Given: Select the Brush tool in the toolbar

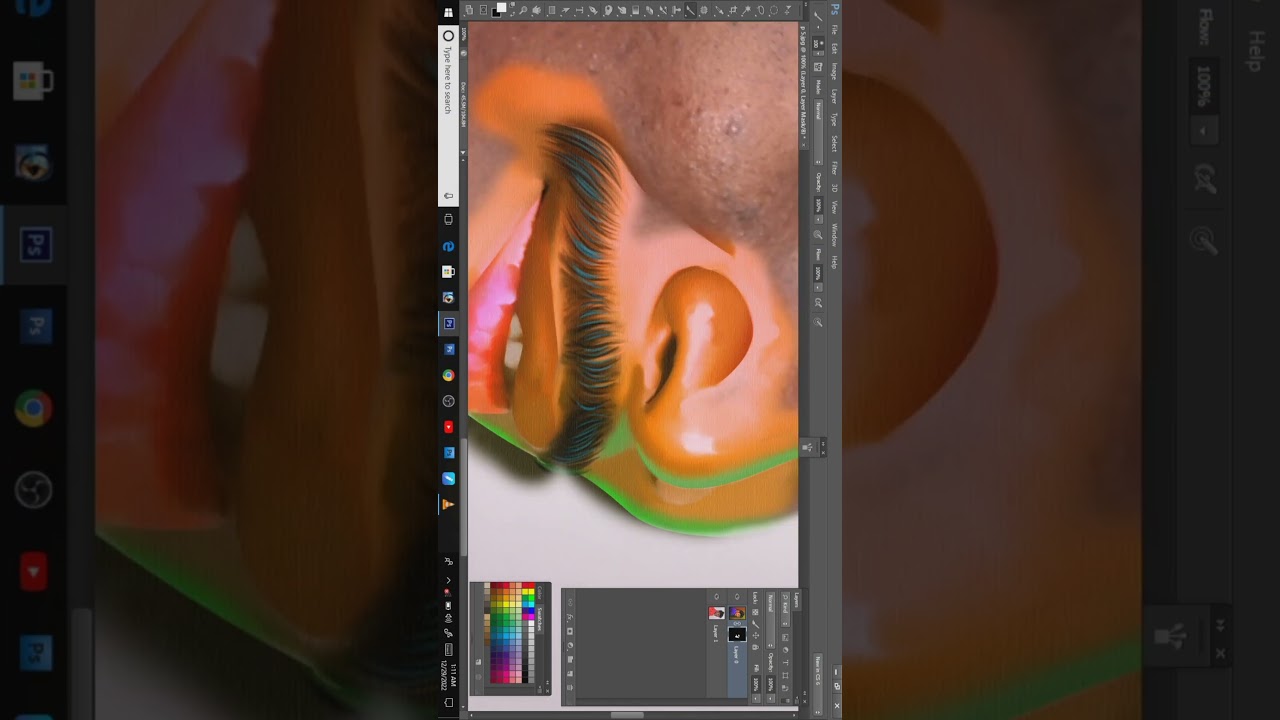Looking at the screenshot, I should (x=690, y=10).
